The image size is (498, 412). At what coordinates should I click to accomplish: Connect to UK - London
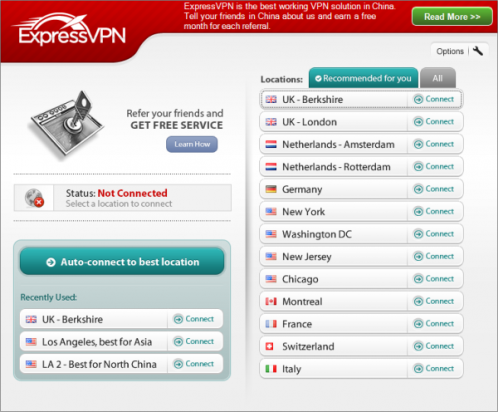[x=434, y=122]
